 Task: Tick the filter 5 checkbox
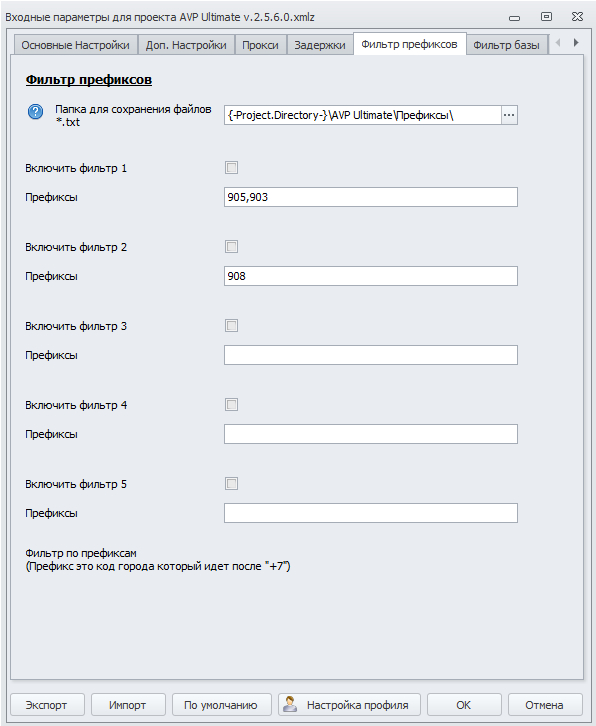coord(232,484)
